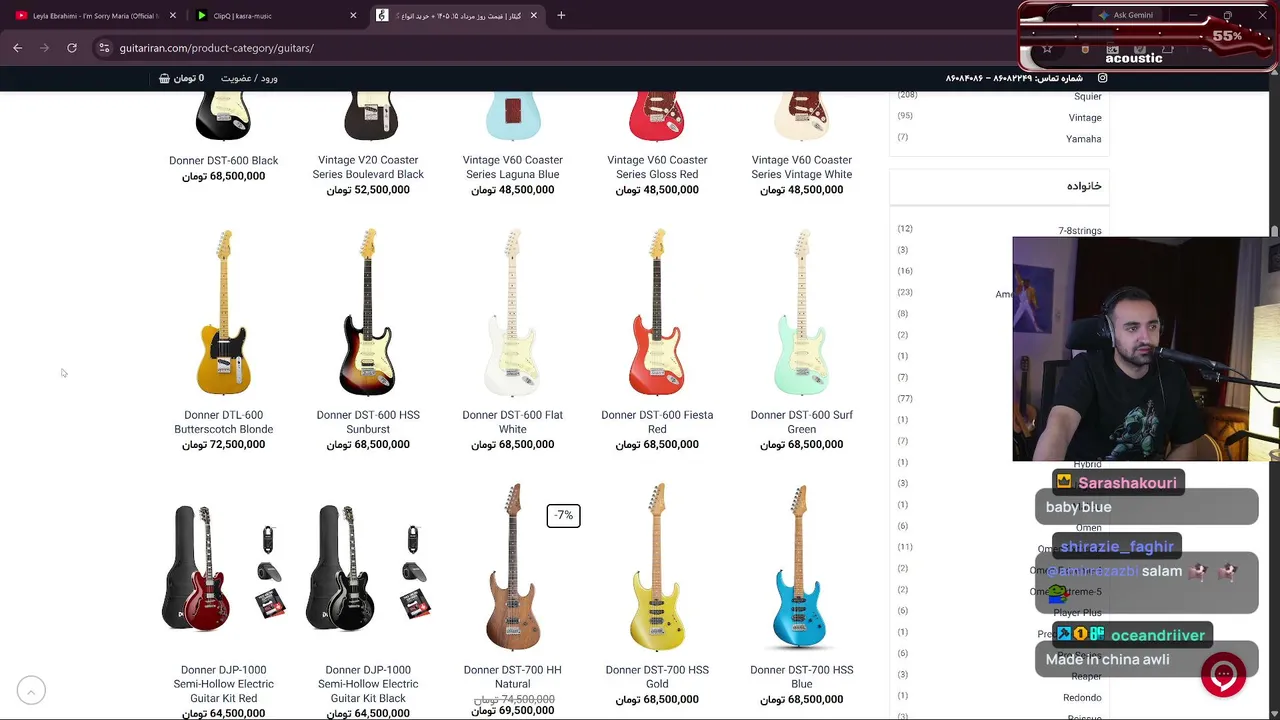Select the guitariran guitar prices tab
The image size is (1280, 720).
[456, 15]
